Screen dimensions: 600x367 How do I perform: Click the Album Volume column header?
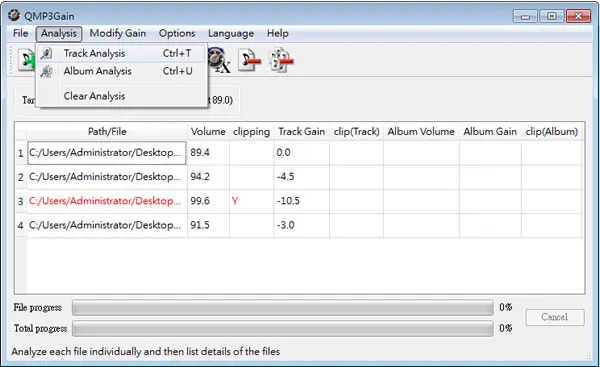tap(421, 132)
